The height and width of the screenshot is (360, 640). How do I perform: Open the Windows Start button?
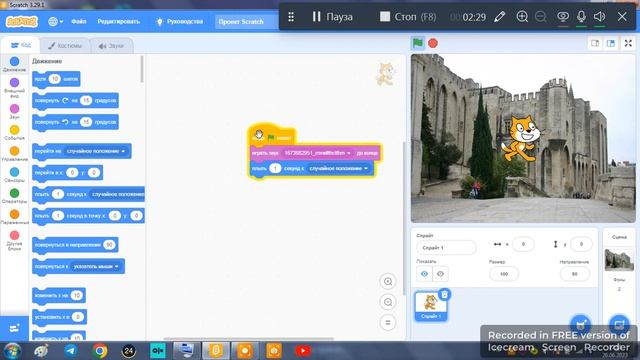point(12,351)
